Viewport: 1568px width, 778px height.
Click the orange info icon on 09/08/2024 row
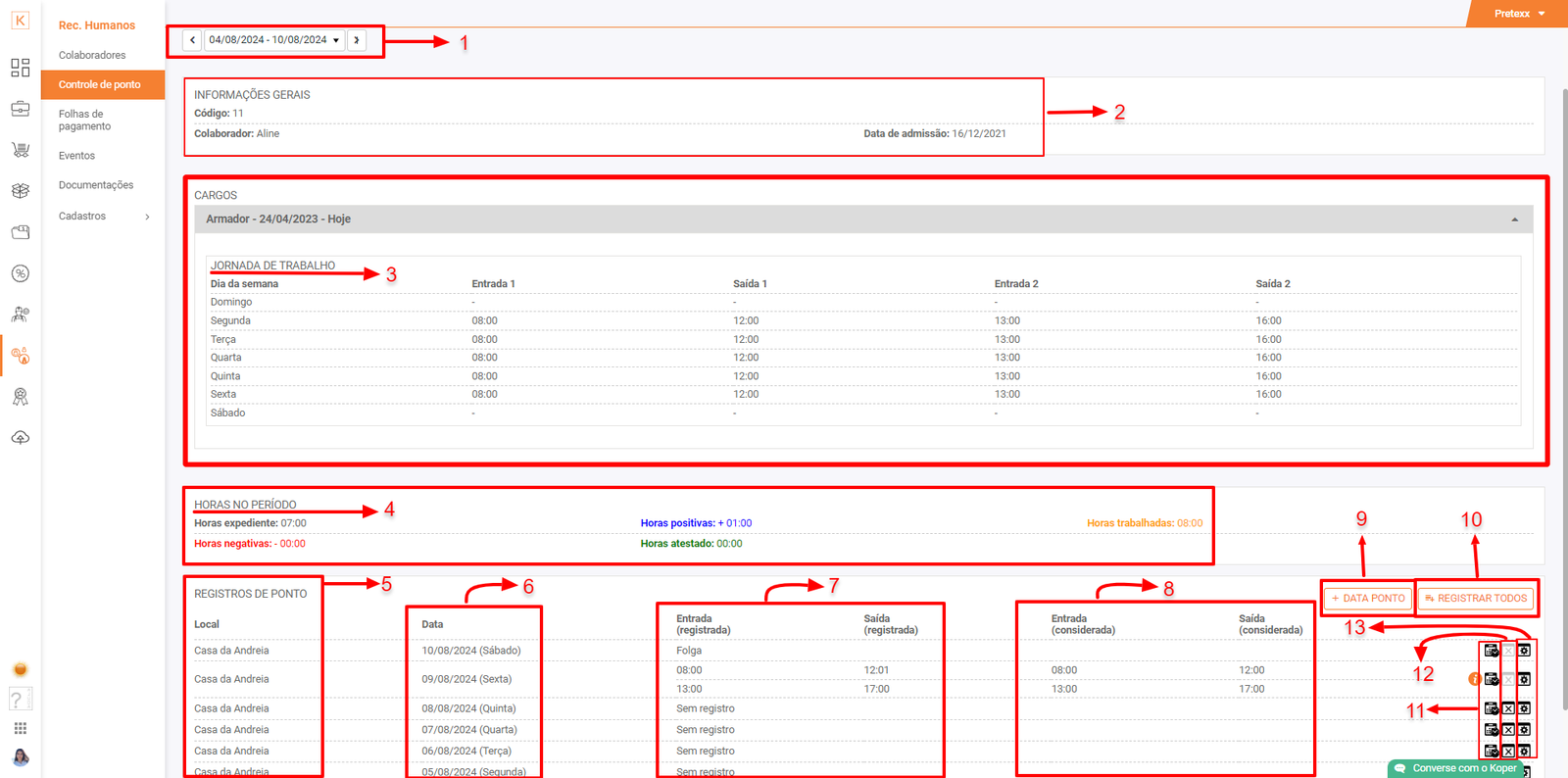point(1473,679)
